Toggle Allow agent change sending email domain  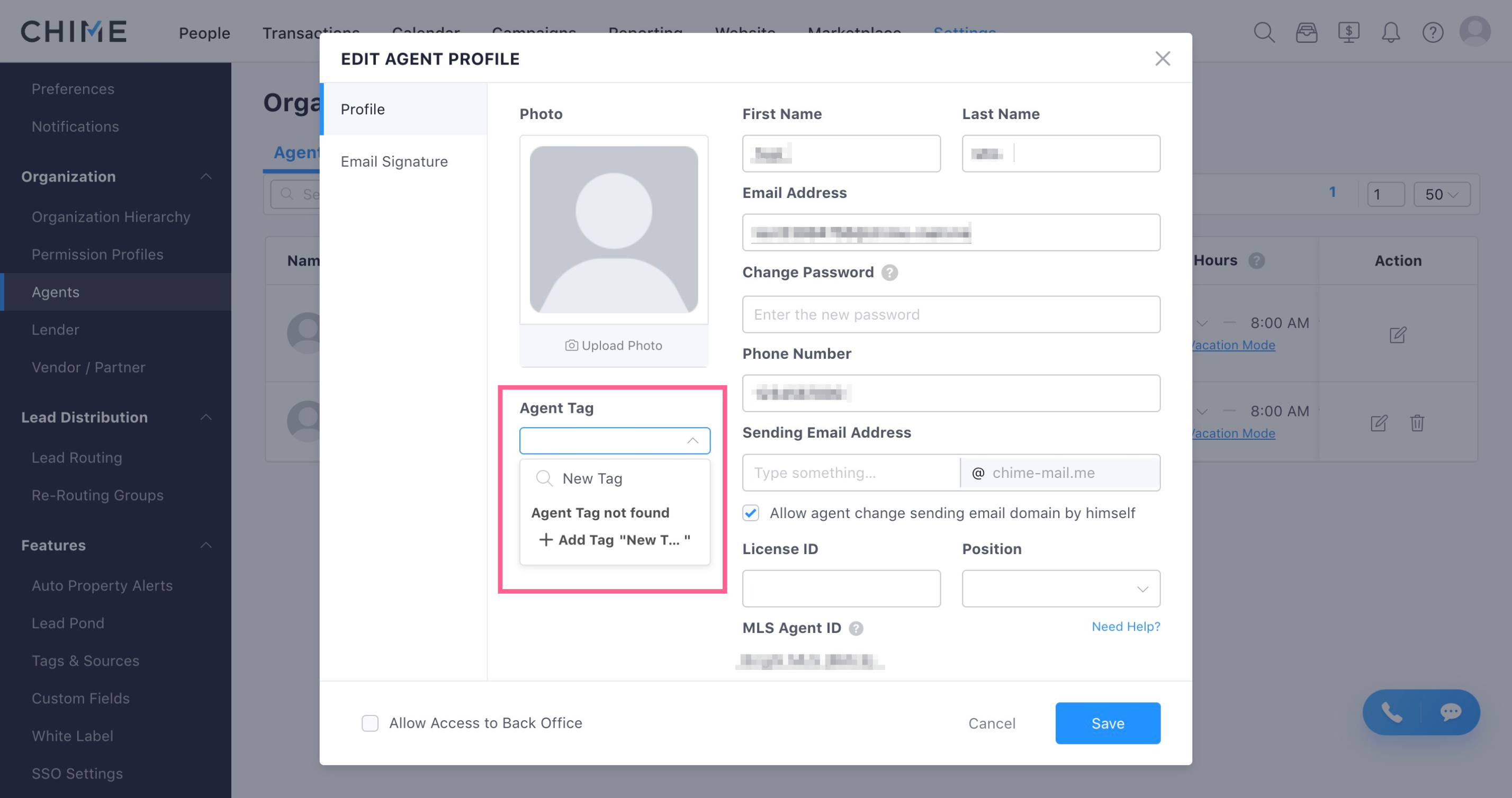[750, 513]
